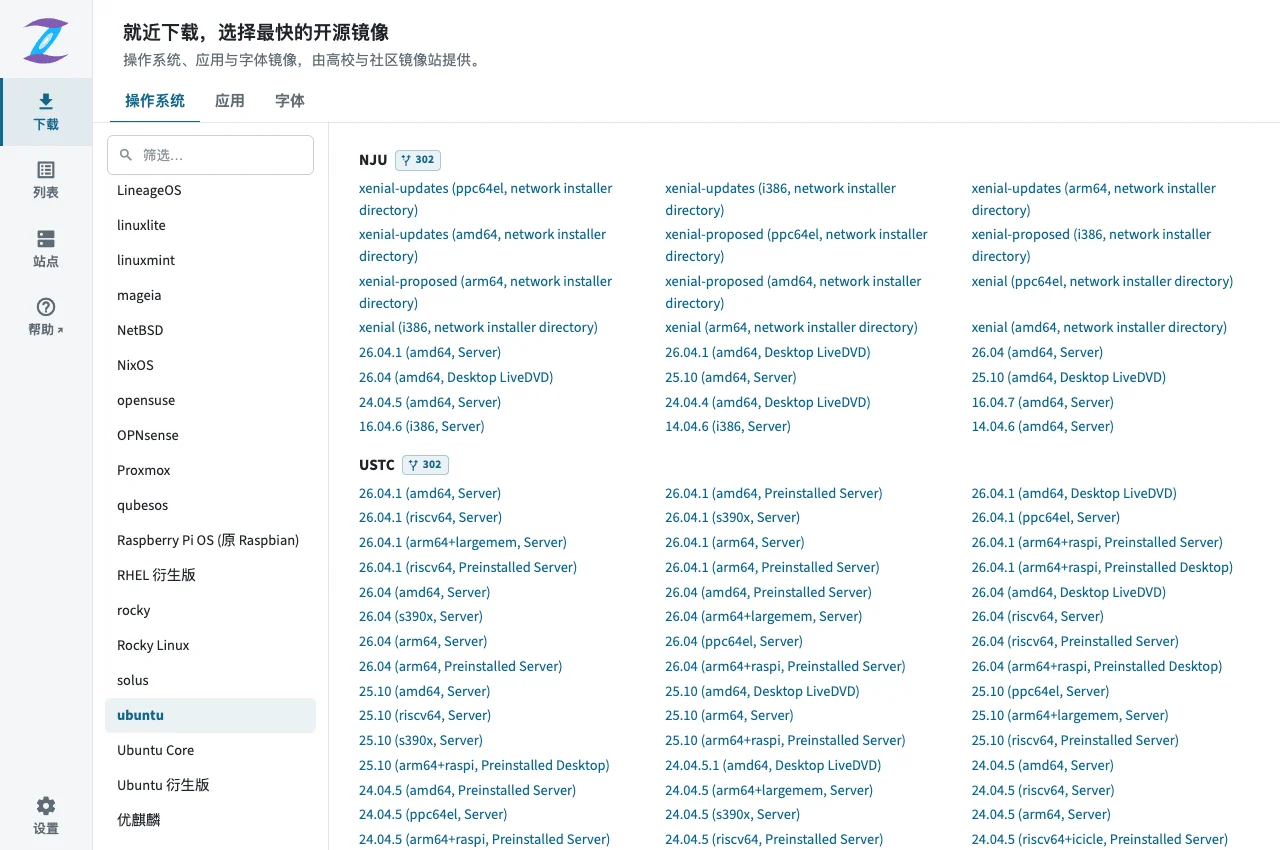Download NJU 14.04.6 (amd64, Server)
Screen dimensions: 1280x850
[x=1042, y=427]
